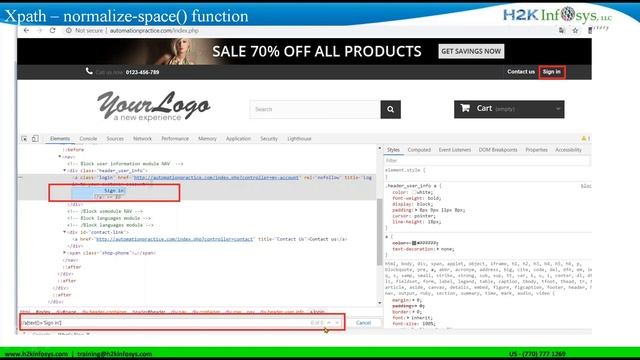
Task: Click the YourLogo site logo
Action: tap(153, 106)
